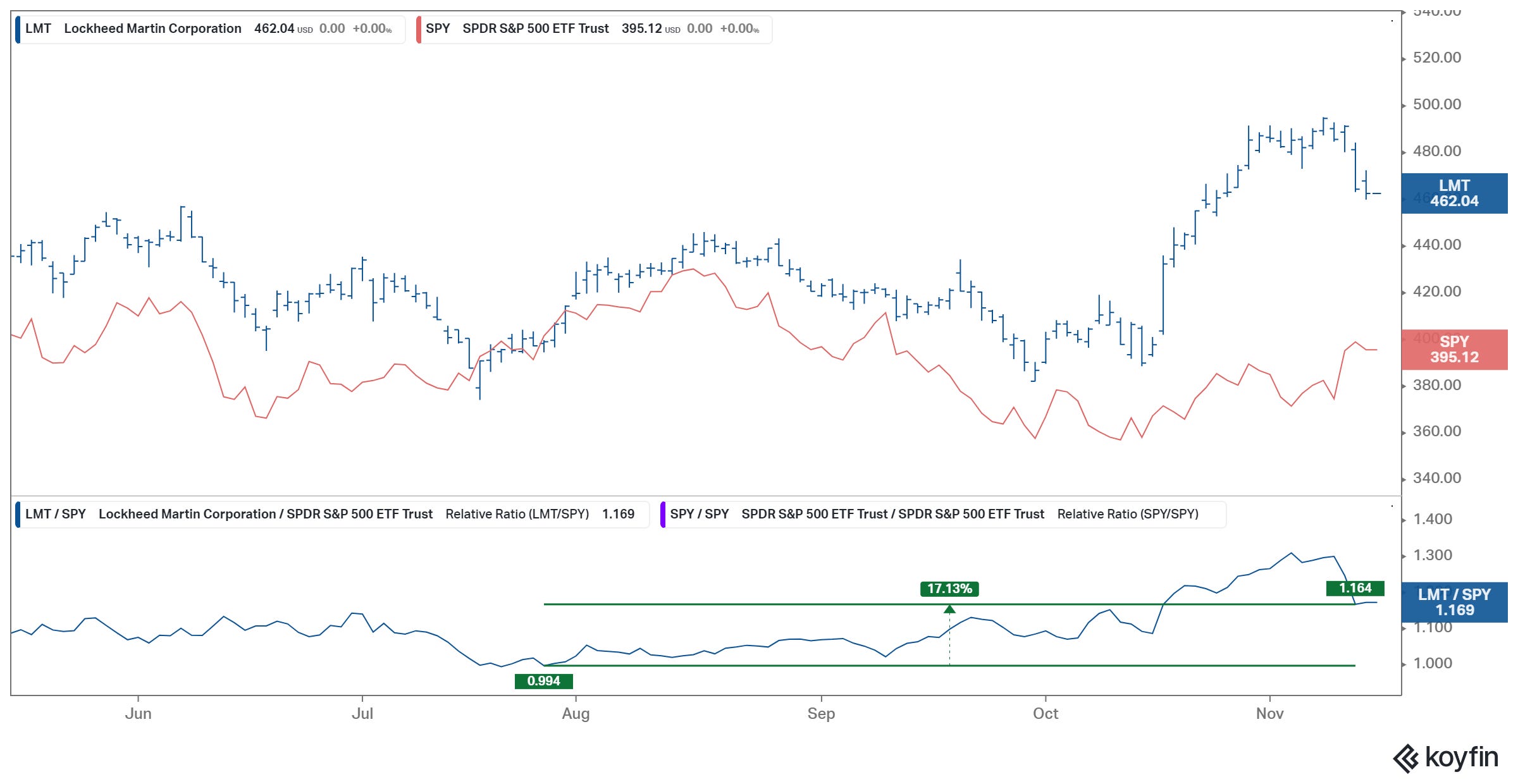The width and height of the screenshot is (1518, 784).
Task: Click the koyfin logo at bottom right
Action: point(1448,756)
